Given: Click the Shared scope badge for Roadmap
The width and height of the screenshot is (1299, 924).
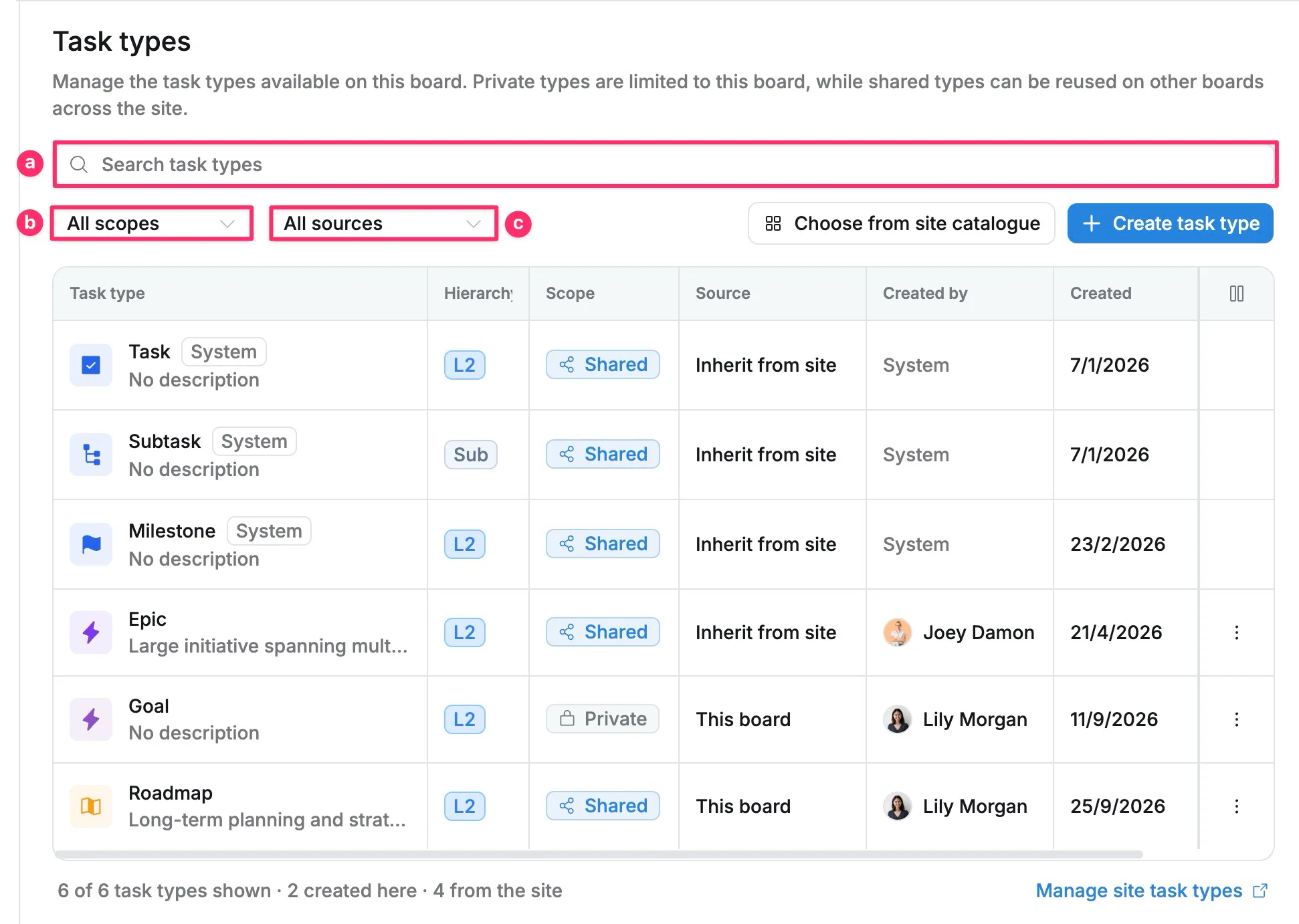Looking at the screenshot, I should click(603, 806).
